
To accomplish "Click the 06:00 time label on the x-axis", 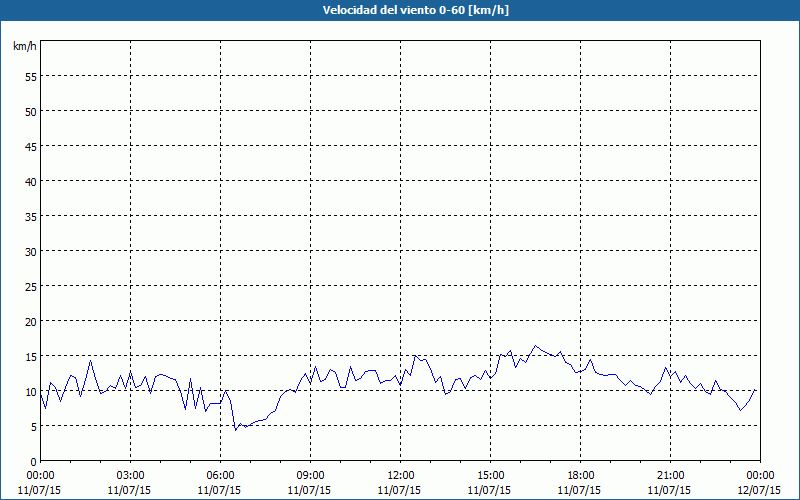I will [x=220, y=476].
